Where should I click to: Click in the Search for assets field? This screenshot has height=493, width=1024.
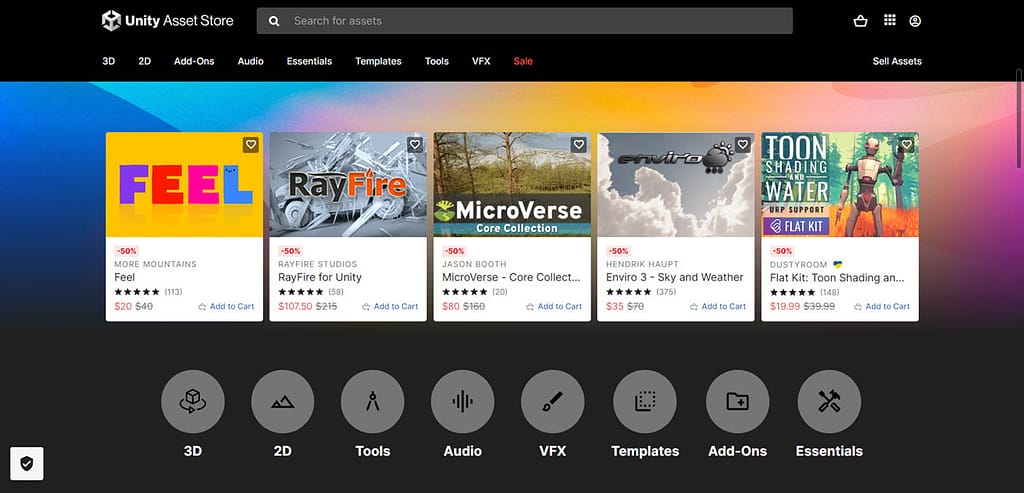click(524, 21)
